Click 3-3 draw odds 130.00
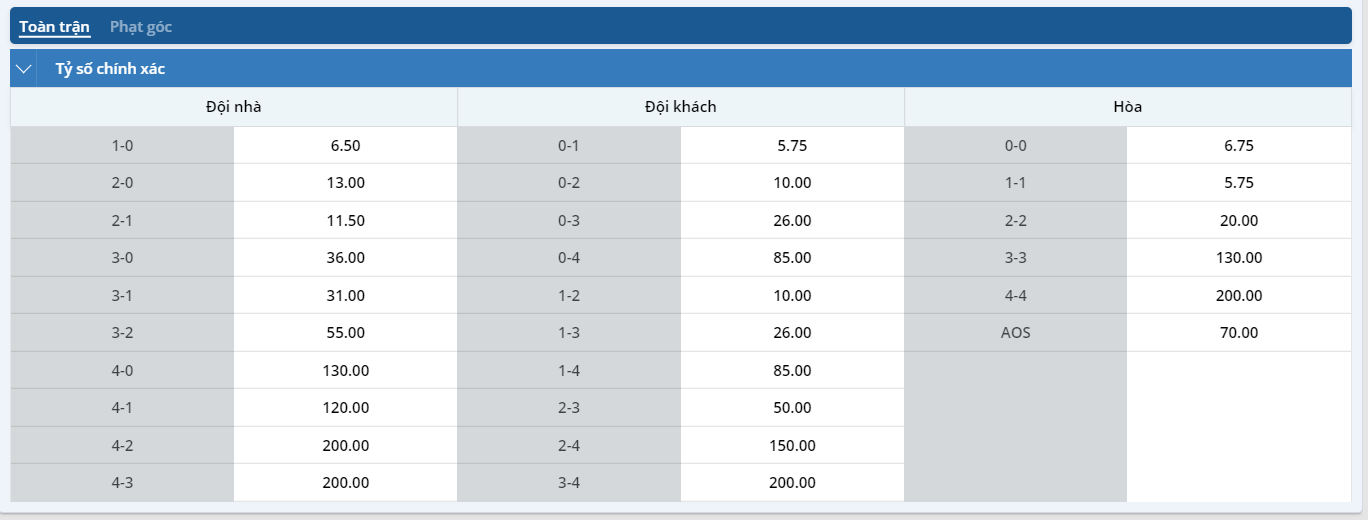The height and width of the screenshot is (520, 1368). coord(1239,258)
